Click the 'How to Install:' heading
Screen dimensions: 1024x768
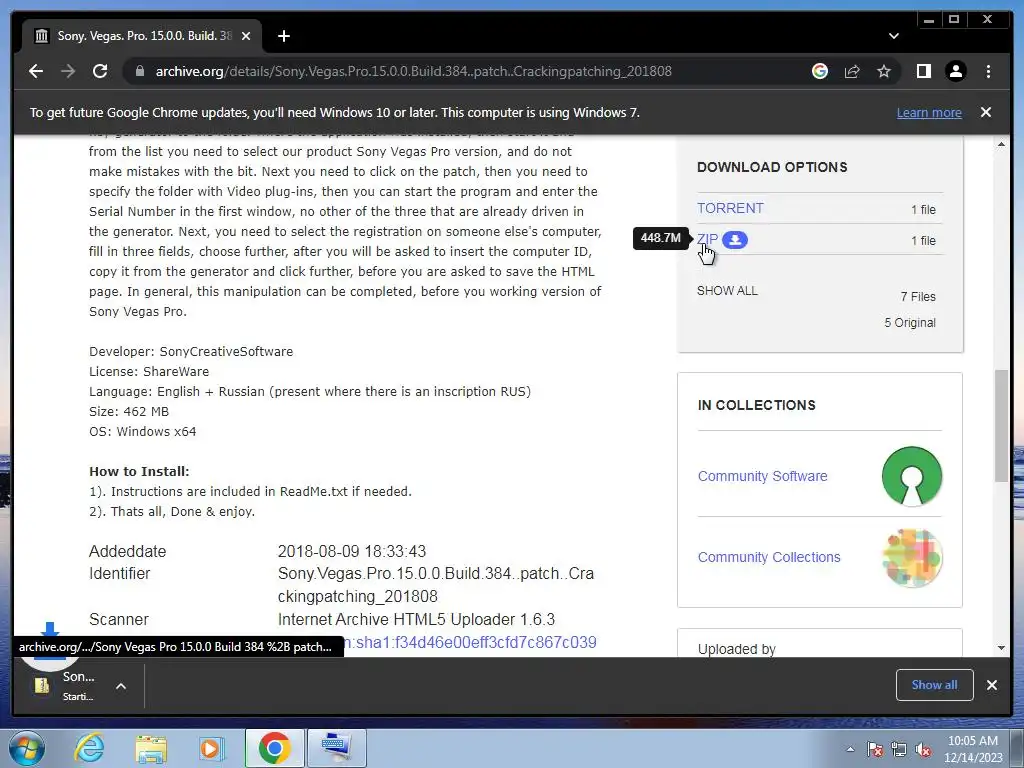139,471
